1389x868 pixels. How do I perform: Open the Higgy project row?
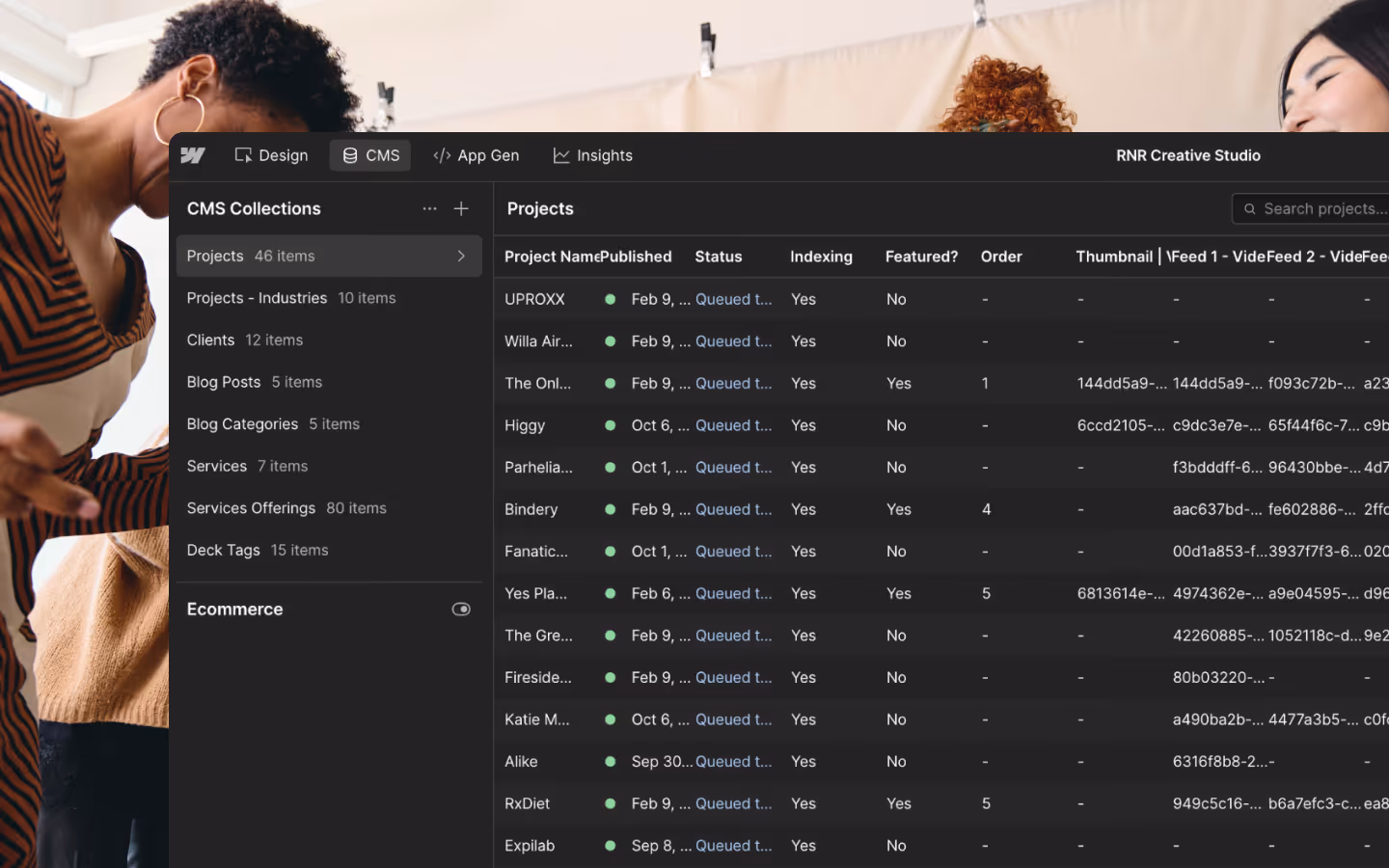click(x=941, y=425)
